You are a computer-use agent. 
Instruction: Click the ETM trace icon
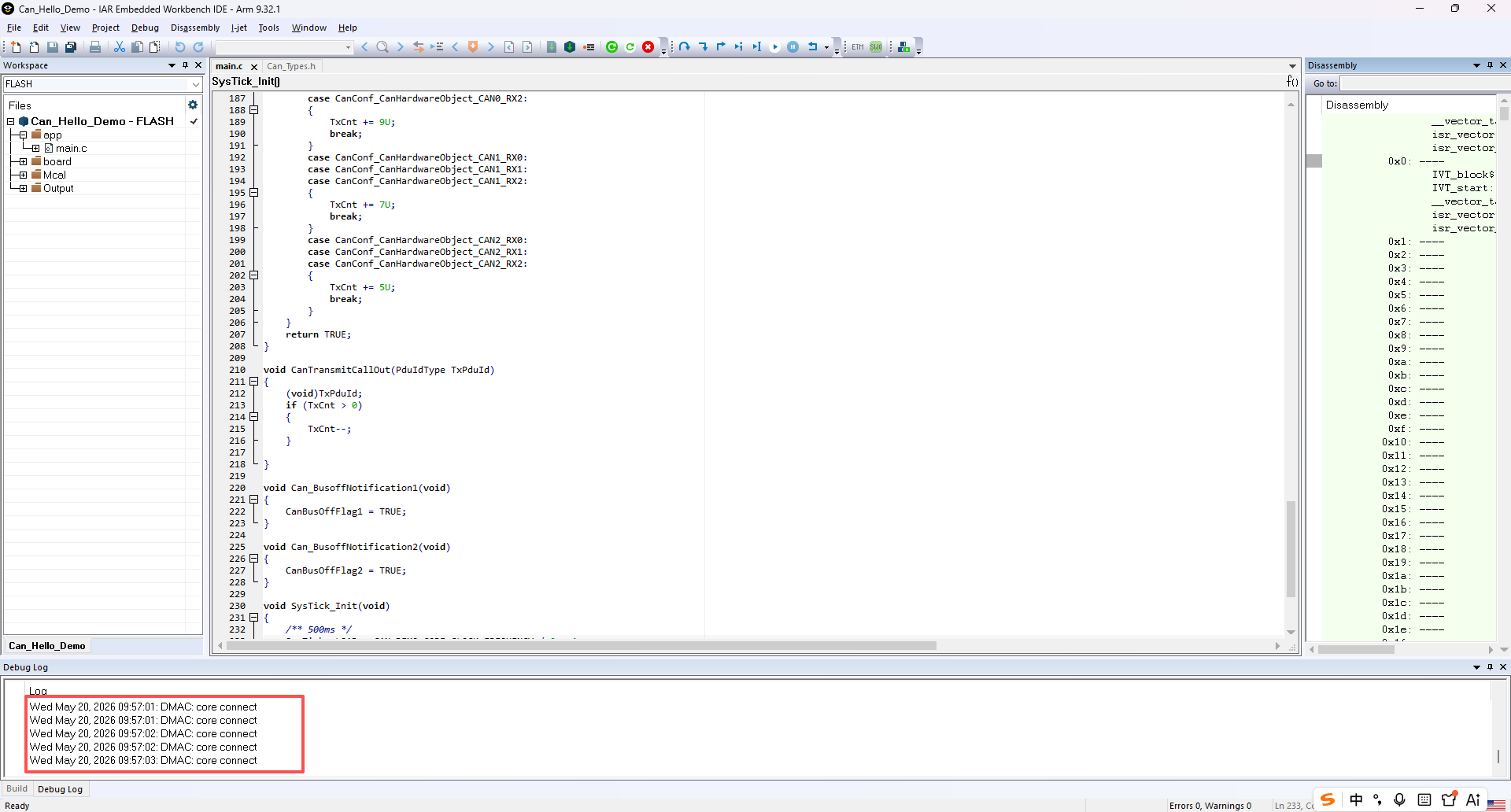(x=858, y=47)
